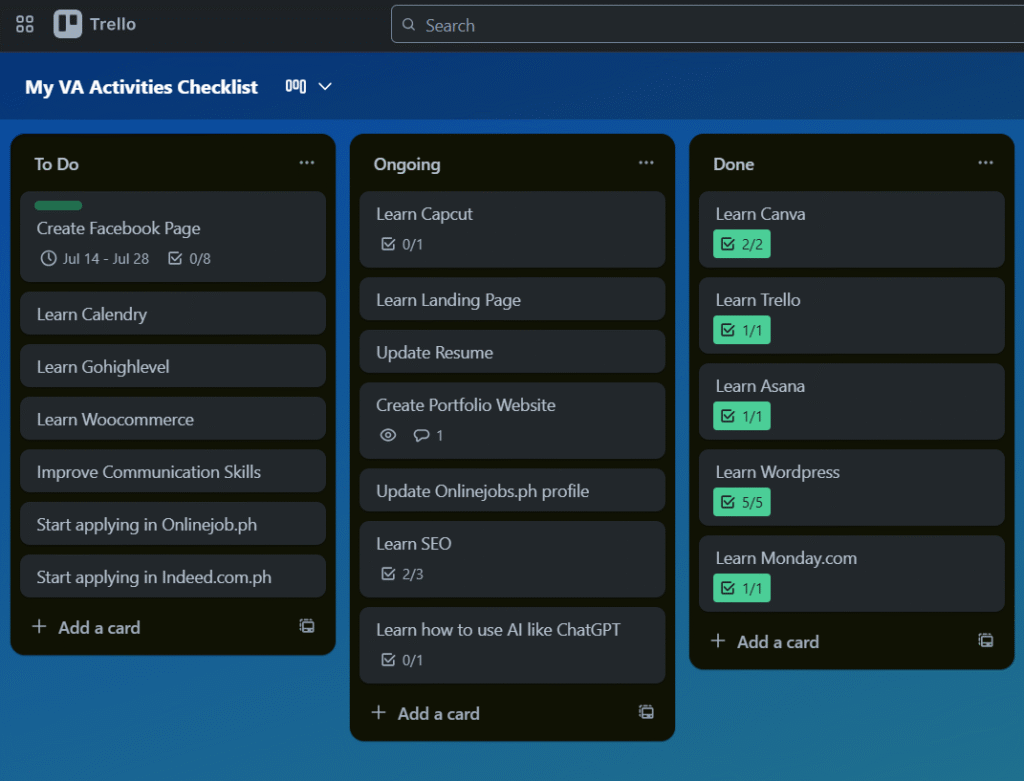Viewport: 1024px width, 781px height.
Task: Open the Create Facebook Page card
Action: [x=173, y=236]
